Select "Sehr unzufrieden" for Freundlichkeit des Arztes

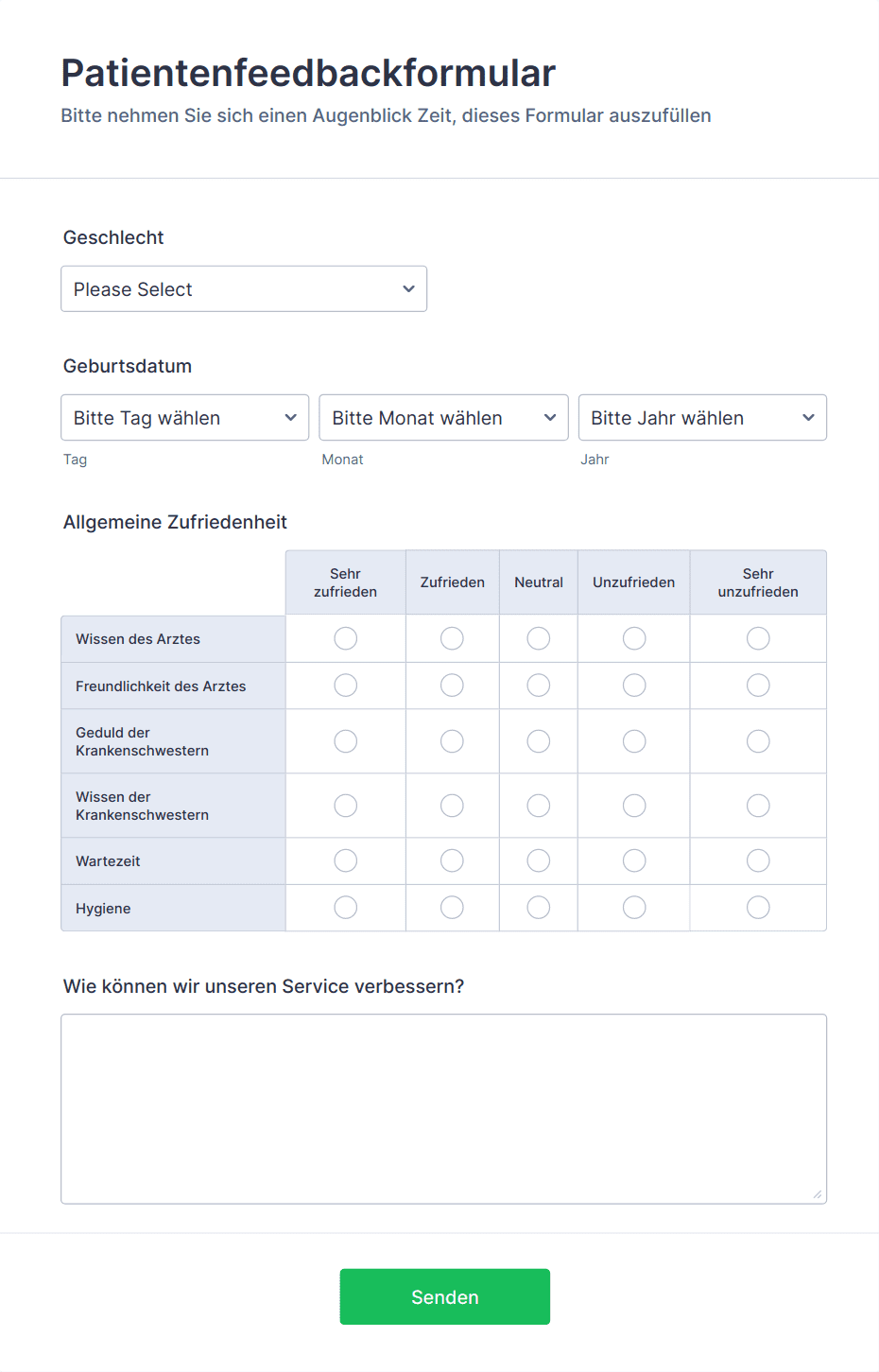point(758,685)
